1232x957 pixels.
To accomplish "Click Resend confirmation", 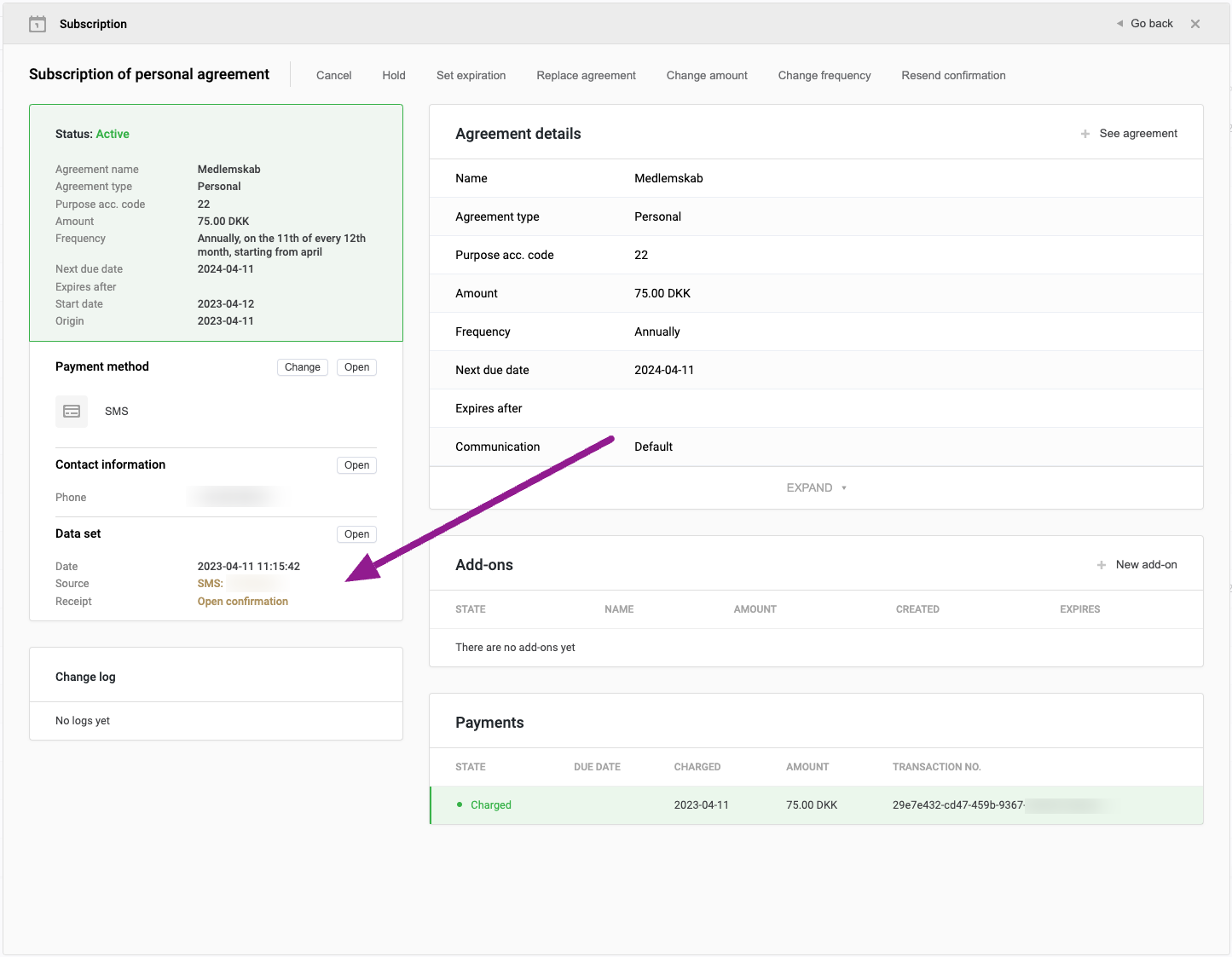I will click(x=953, y=75).
